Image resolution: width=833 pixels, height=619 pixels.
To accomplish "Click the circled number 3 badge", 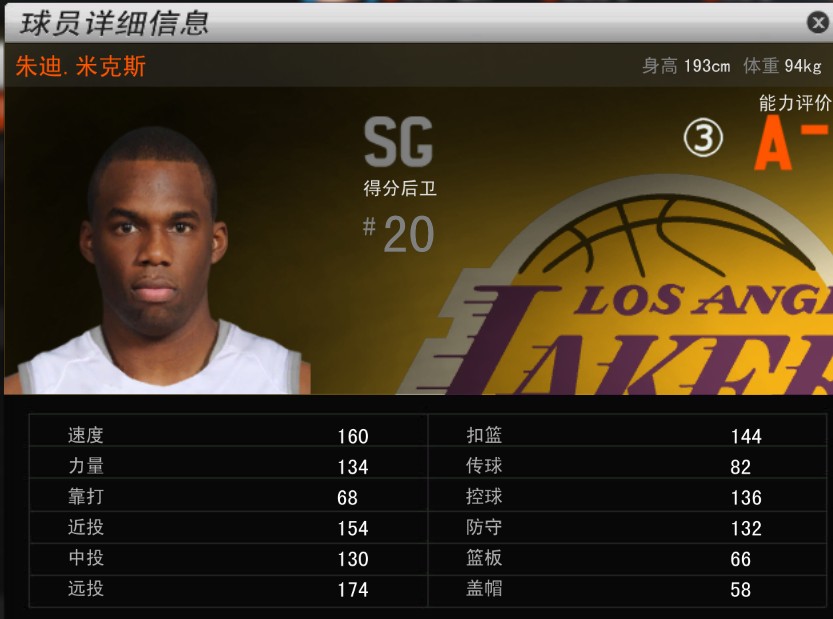I will click(x=703, y=138).
